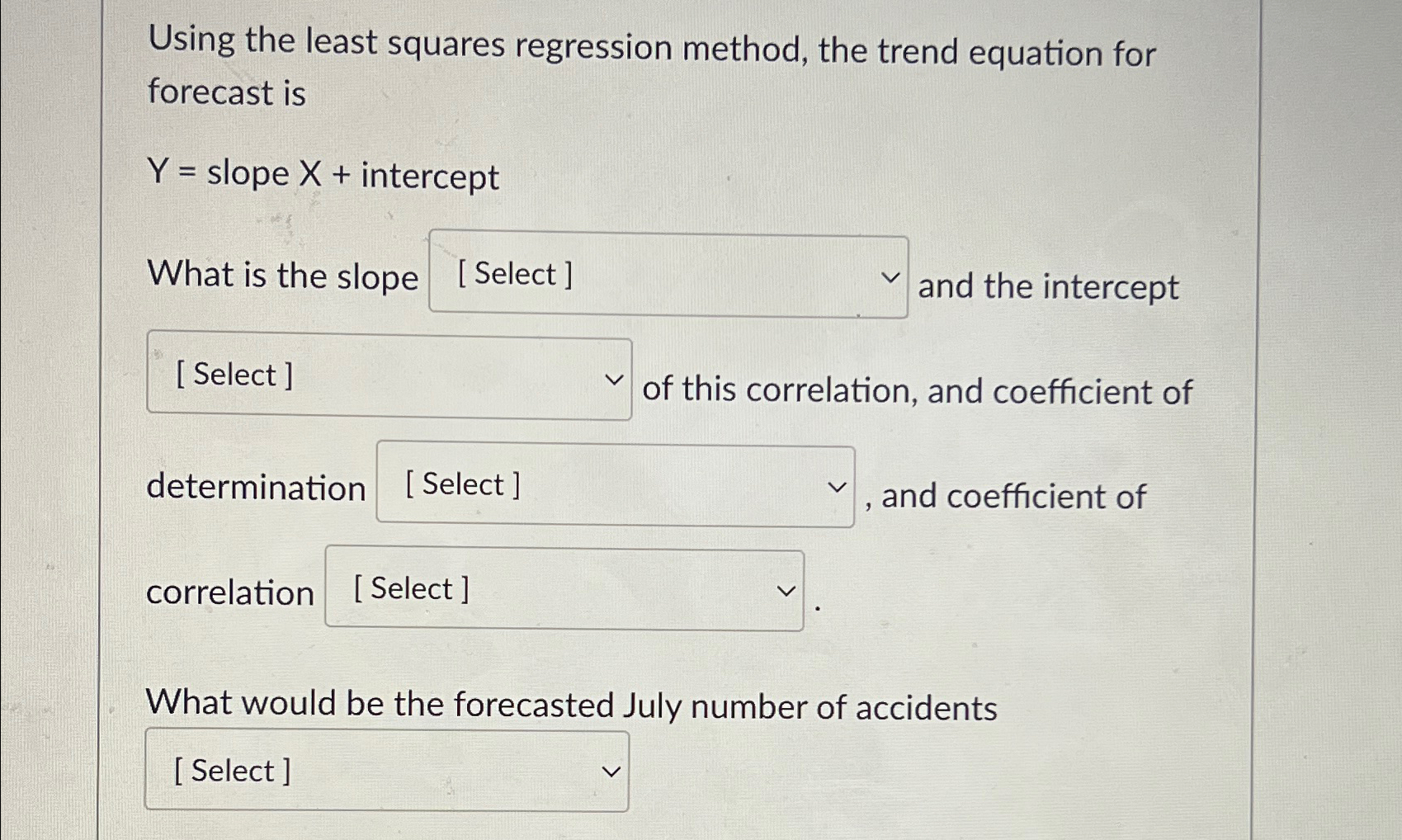Click the [Select] text beside correlation
This screenshot has height=840, width=1402.
point(410,588)
